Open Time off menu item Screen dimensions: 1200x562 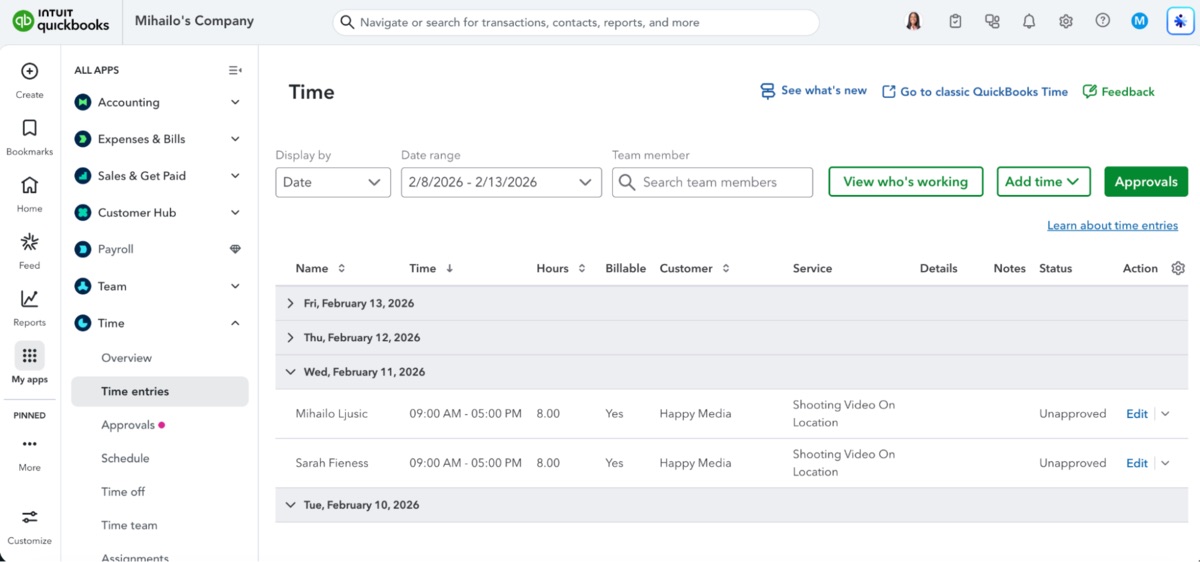123,492
